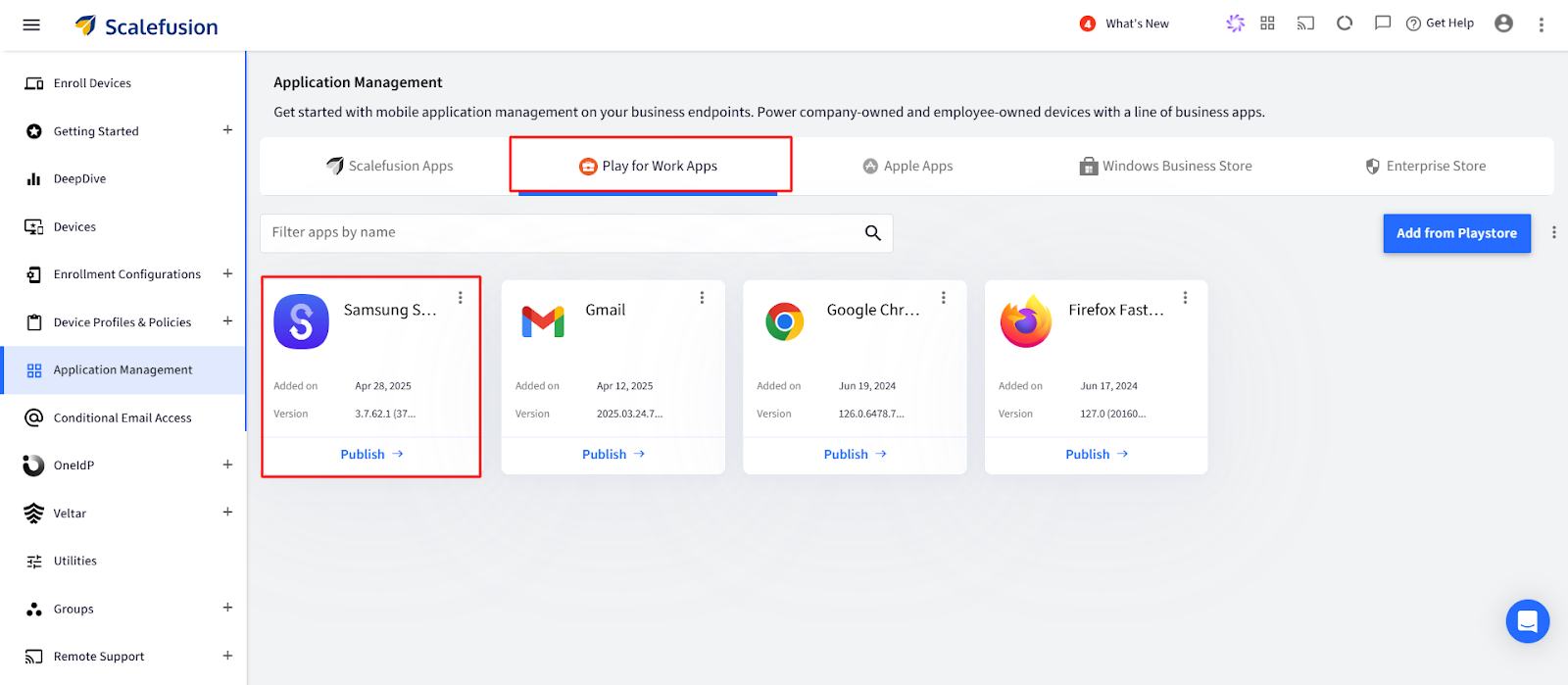Image resolution: width=1568 pixels, height=685 pixels.
Task: Open Groups in sidebar
Action: pos(73,610)
